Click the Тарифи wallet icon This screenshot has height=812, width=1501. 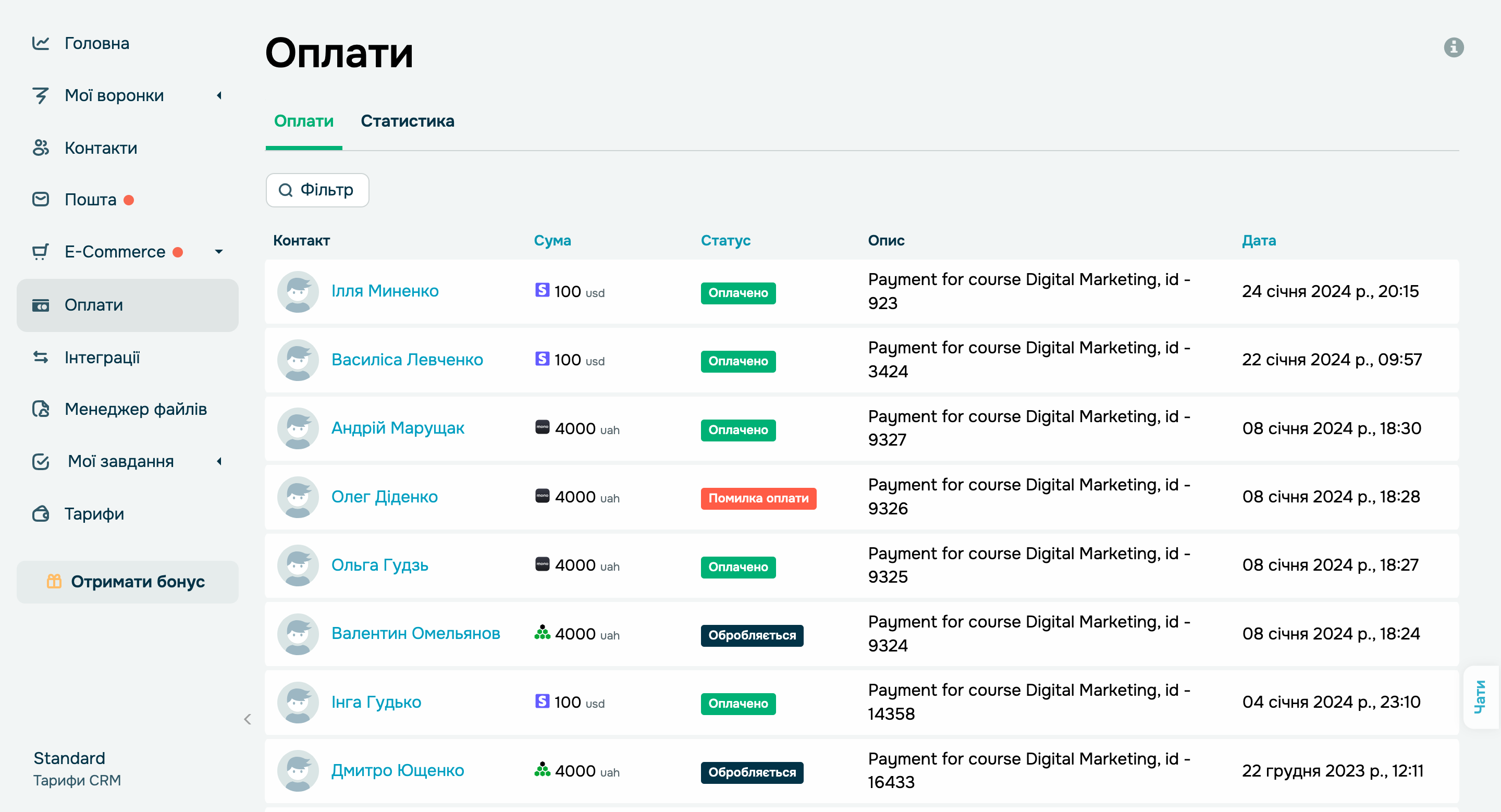pyautogui.click(x=40, y=514)
